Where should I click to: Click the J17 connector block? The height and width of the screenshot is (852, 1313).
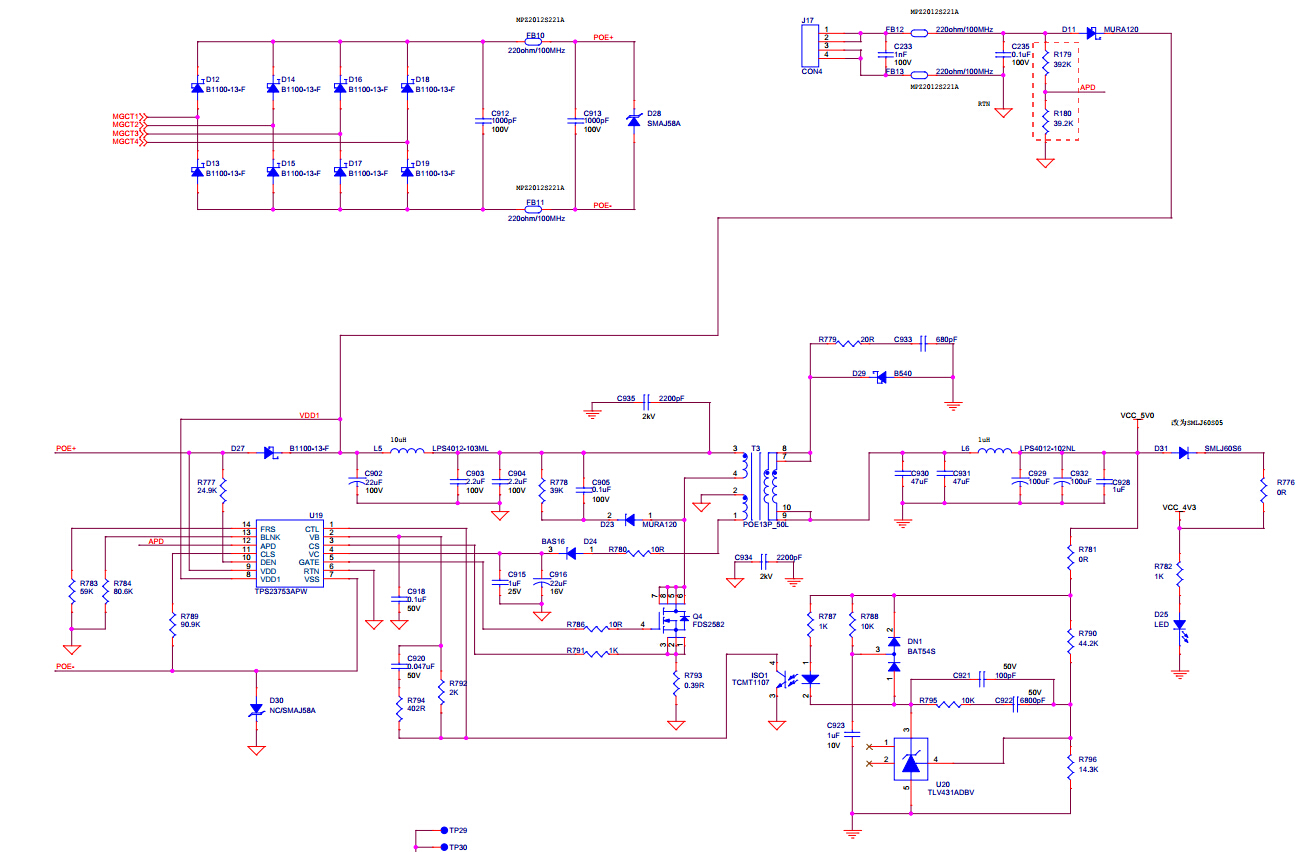pos(810,47)
